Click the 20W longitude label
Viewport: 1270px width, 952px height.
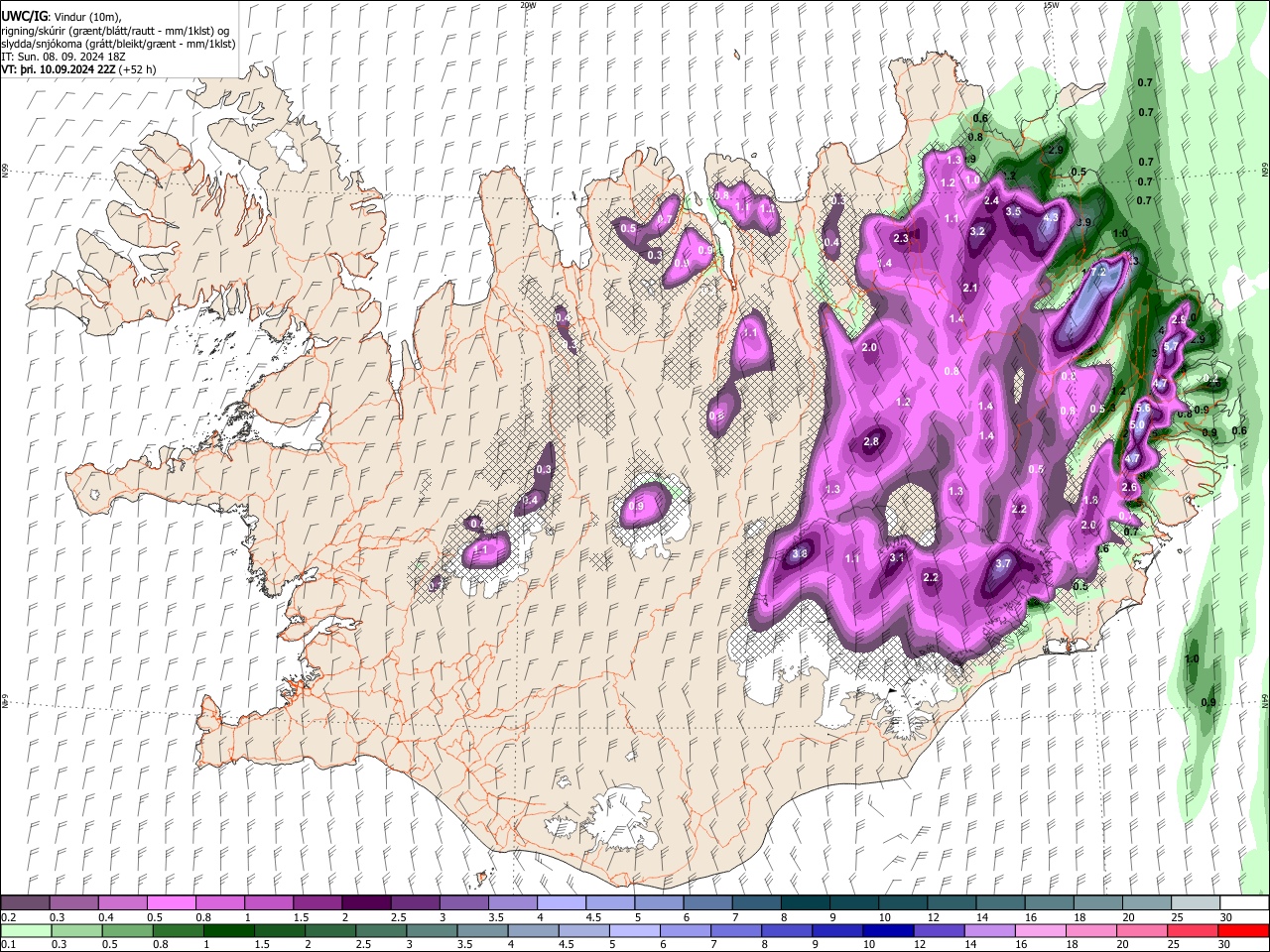coord(528,5)
